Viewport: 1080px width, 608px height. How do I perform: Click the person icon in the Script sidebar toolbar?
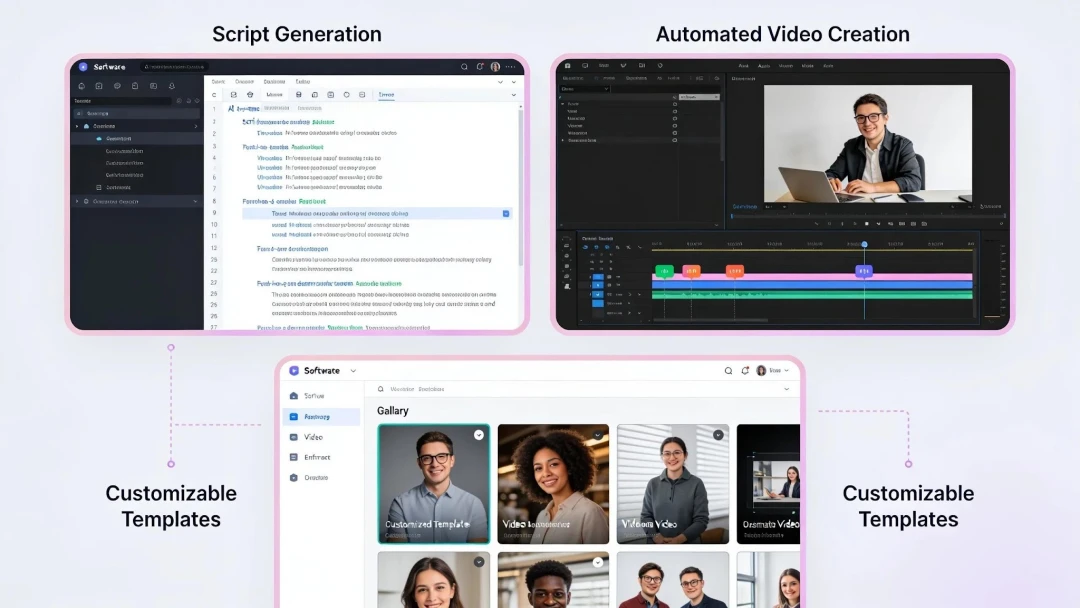pos(172,86)
